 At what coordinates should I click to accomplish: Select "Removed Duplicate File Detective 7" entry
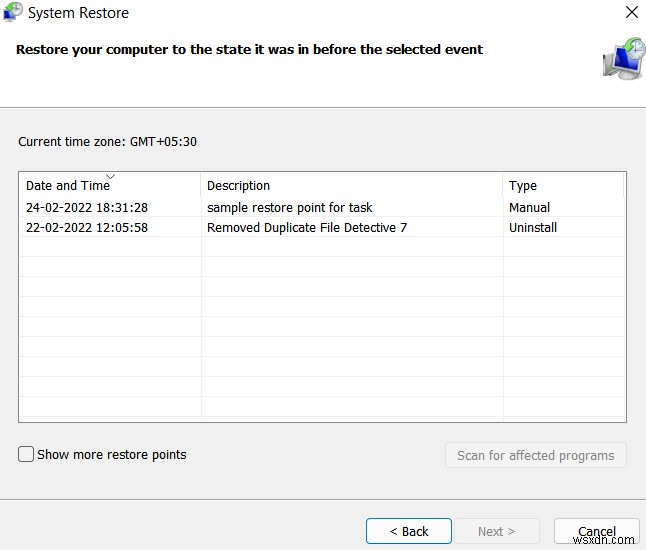307,228
